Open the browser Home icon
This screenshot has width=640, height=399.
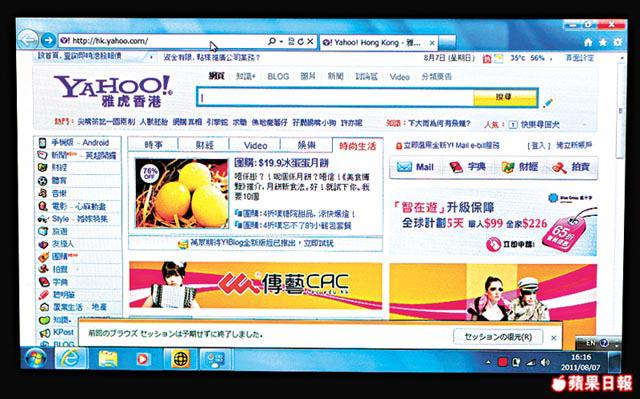588,42
